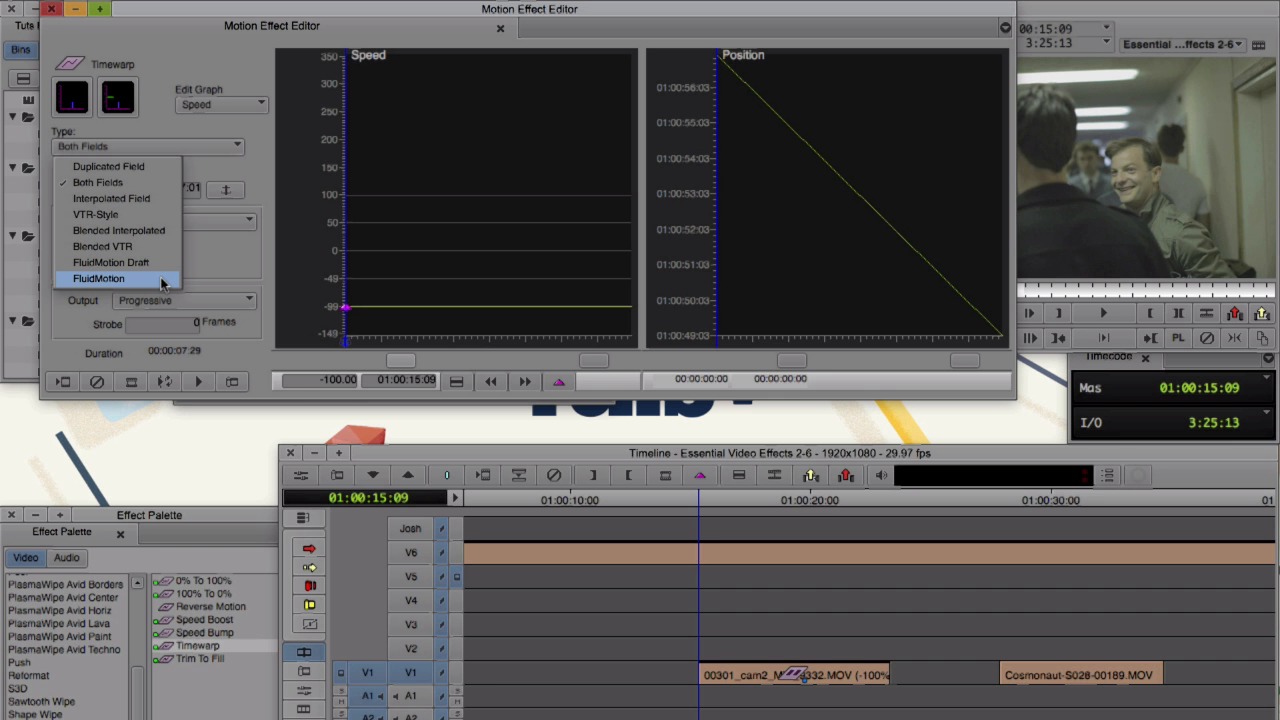The height and width of the screenshot is (720, 1280).
Task: Toggle the V6 track selector
Action: click(x=411, y=553)
